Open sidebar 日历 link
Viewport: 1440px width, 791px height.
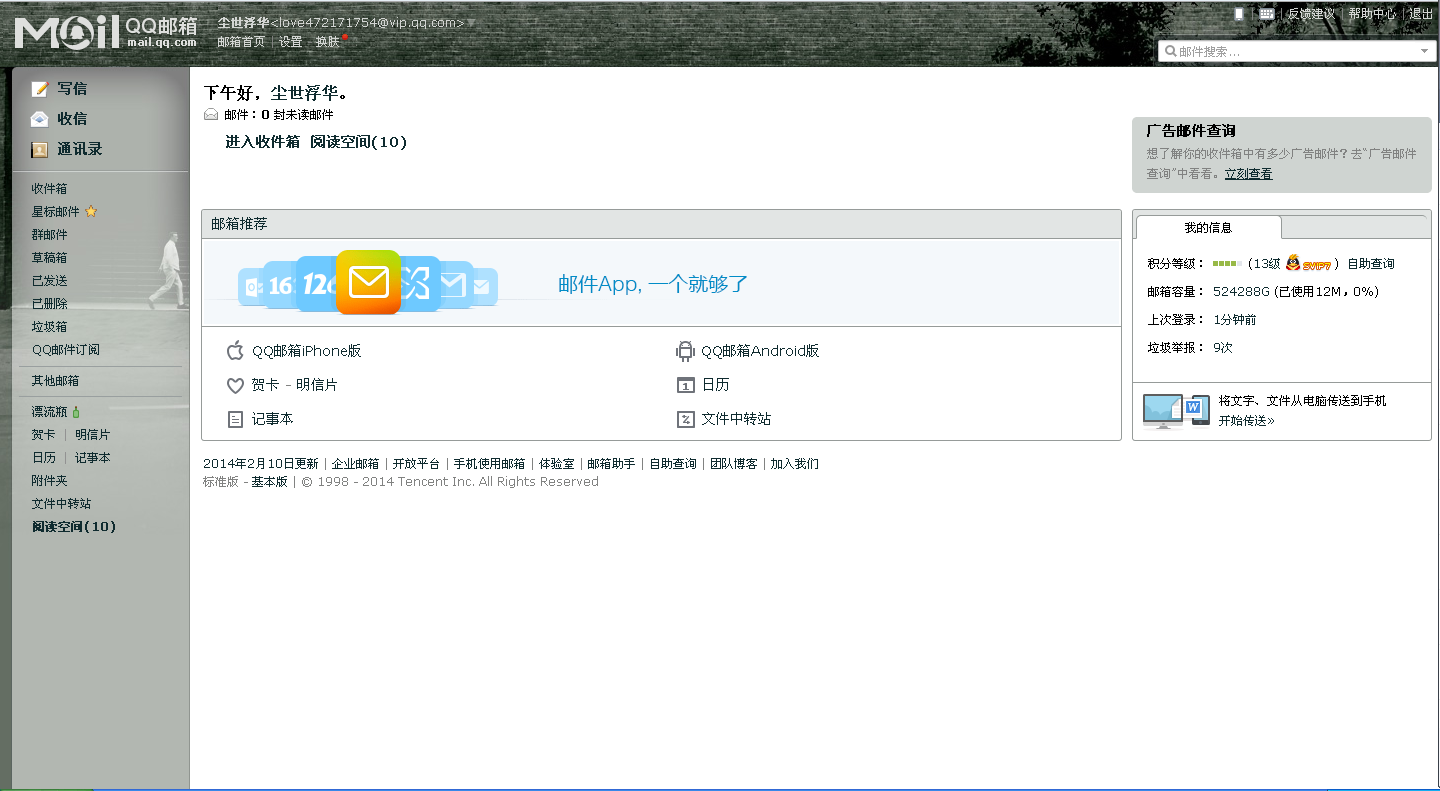[43, 458]
